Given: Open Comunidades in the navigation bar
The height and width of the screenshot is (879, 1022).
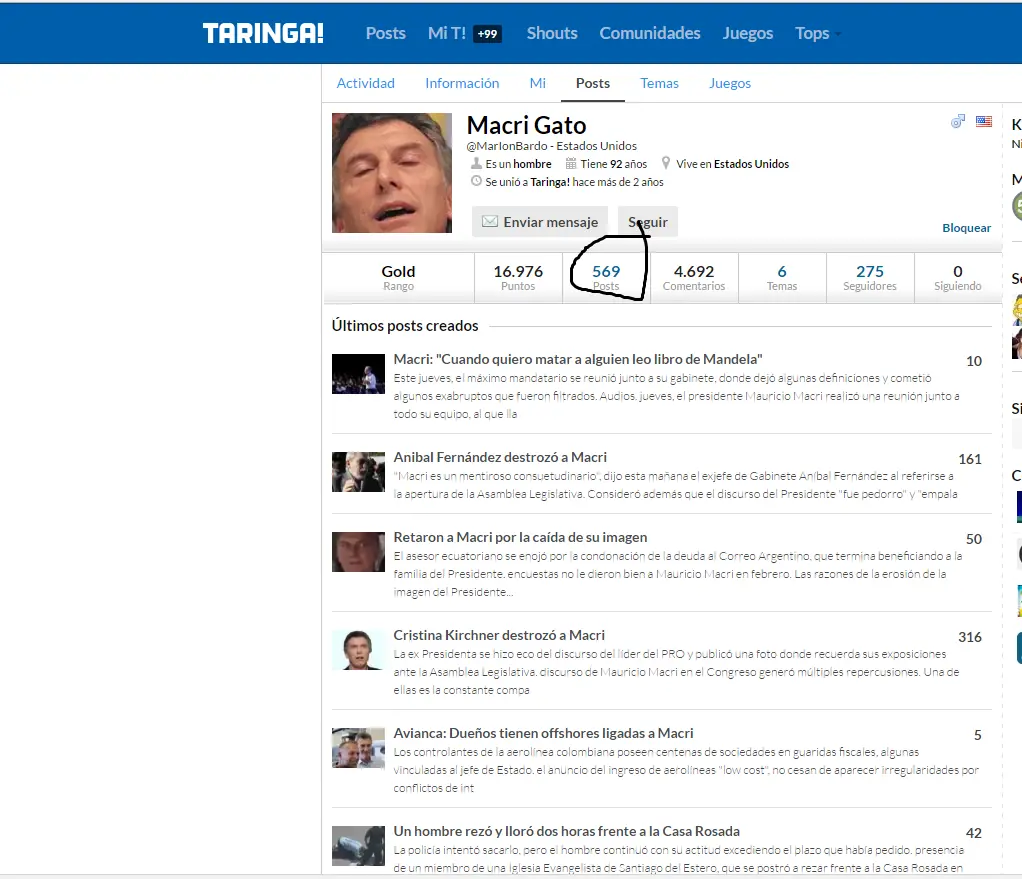Looking at the screenshot, I should pyautogui.click(x=650, y=33).
